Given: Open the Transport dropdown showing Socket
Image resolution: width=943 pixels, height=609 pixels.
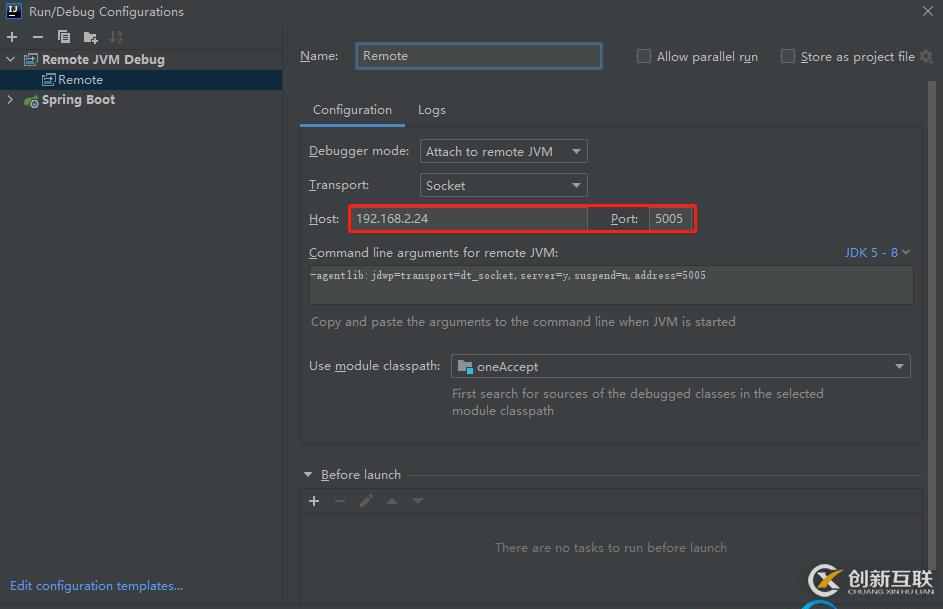Looking at the screenshot, I should pyautogui.click(x=503, y=186).
